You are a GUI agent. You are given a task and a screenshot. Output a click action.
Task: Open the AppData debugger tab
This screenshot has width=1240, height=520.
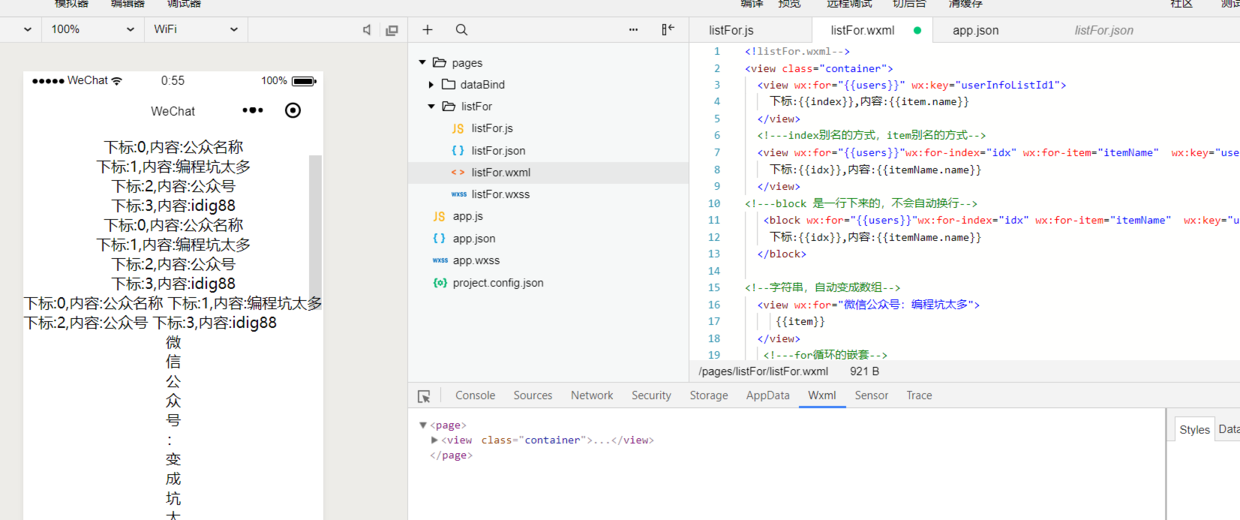767,395
